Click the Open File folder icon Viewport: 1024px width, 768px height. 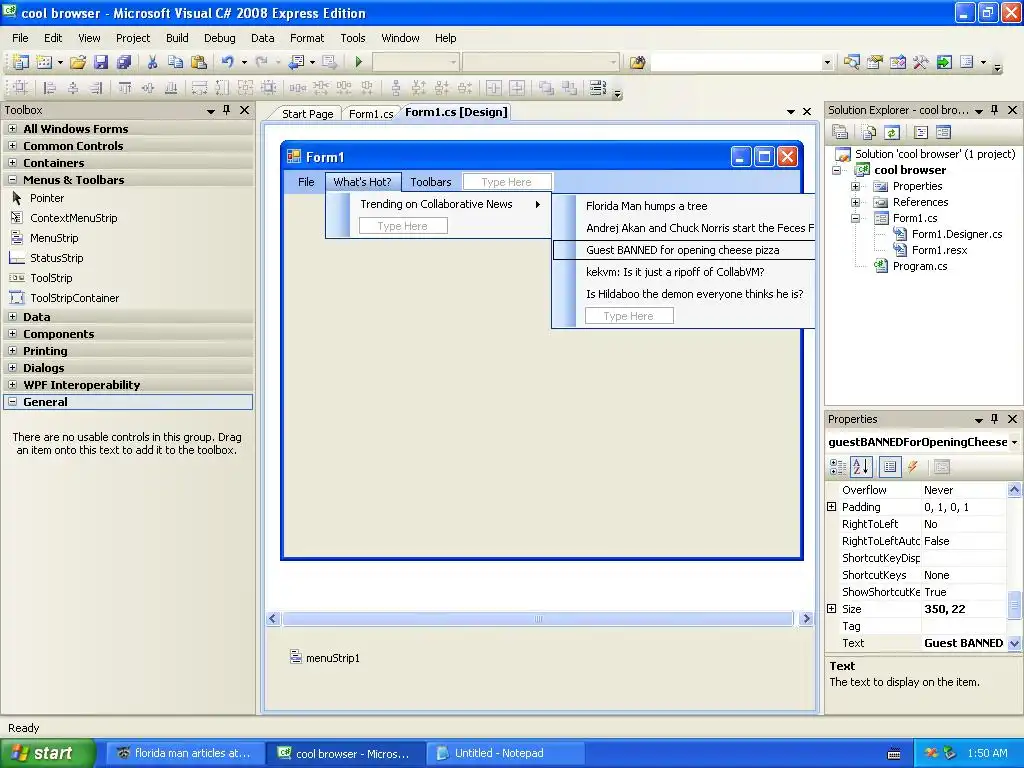[78, 62]
